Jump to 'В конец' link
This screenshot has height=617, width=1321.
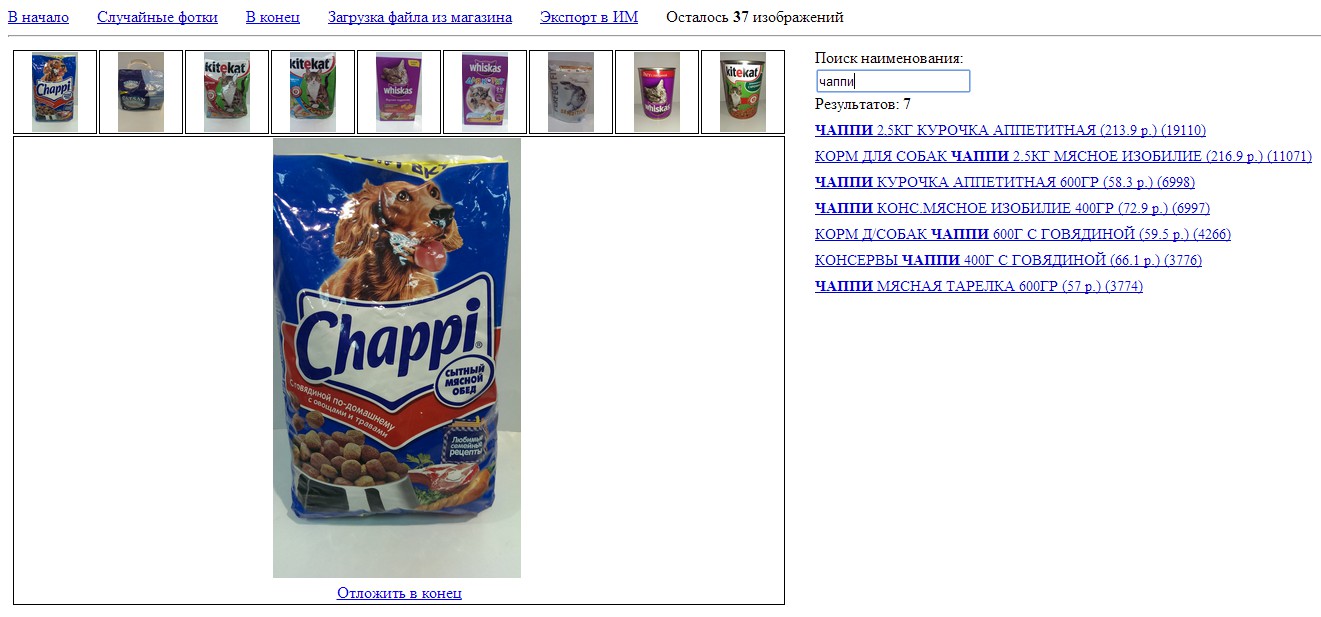pos(273,17)
